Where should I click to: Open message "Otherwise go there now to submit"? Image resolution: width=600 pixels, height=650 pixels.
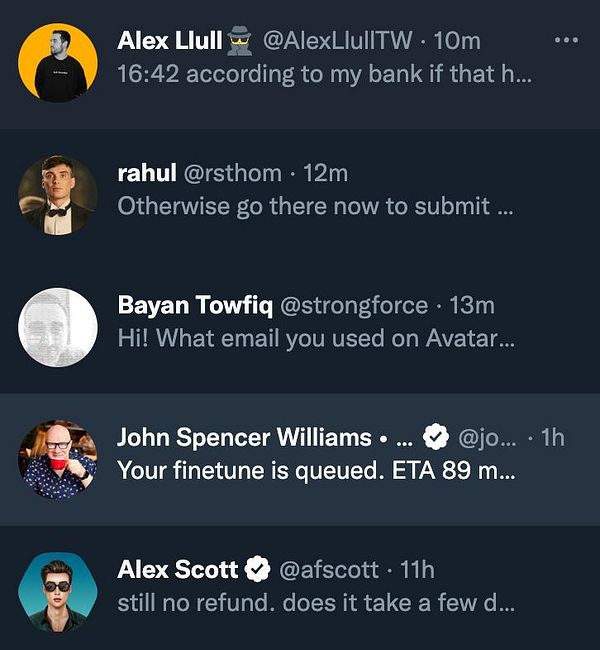316,206
